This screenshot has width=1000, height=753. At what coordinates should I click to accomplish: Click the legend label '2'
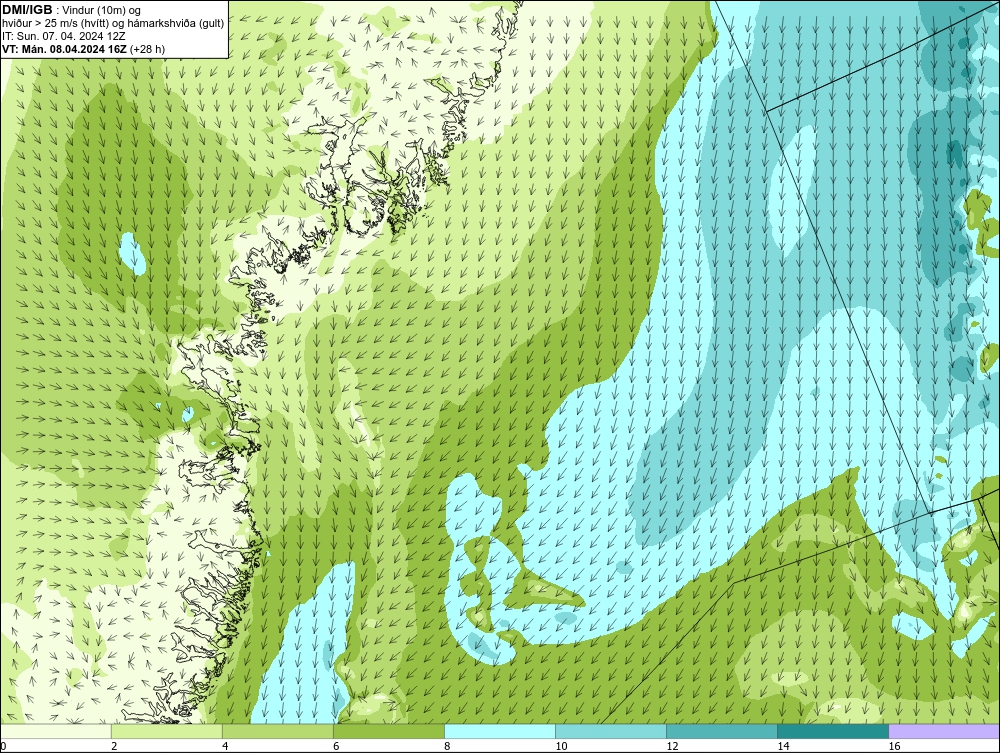(x=114, y=746)
